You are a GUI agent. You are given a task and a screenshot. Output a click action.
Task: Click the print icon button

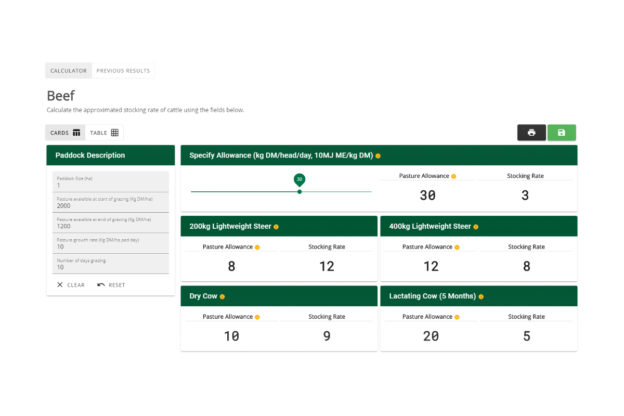[531, 132]
